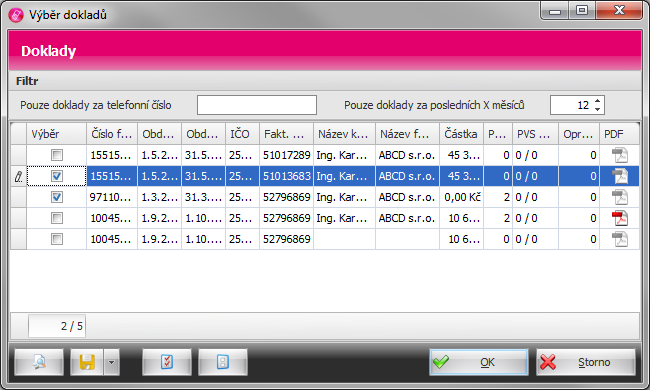The width and height of the screenshot is (650, 390).
Task: Increase the months value with up arrow
Action: pyautogui.click(x=597, y=101)
